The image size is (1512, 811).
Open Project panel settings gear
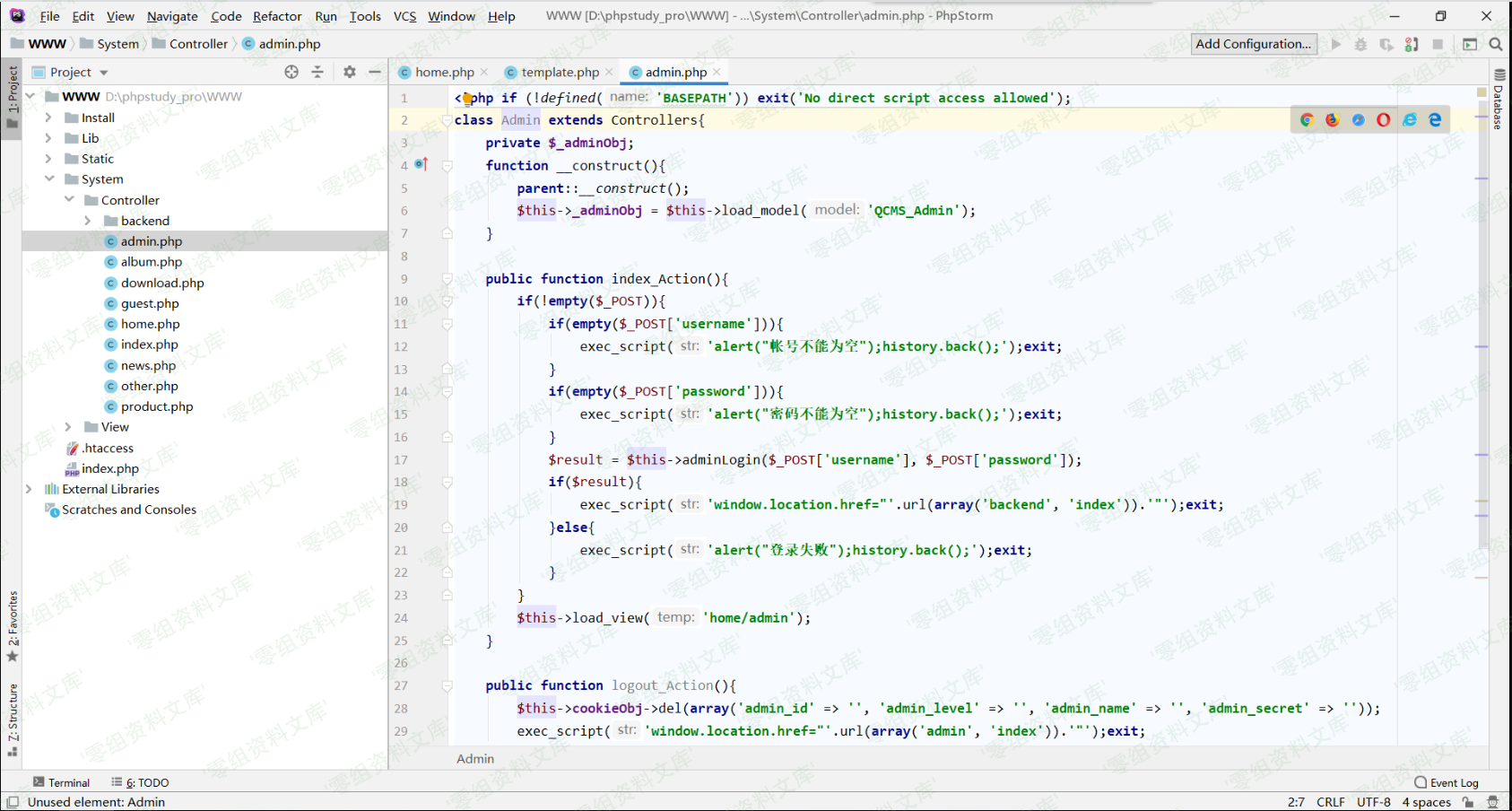pos(350,72)
